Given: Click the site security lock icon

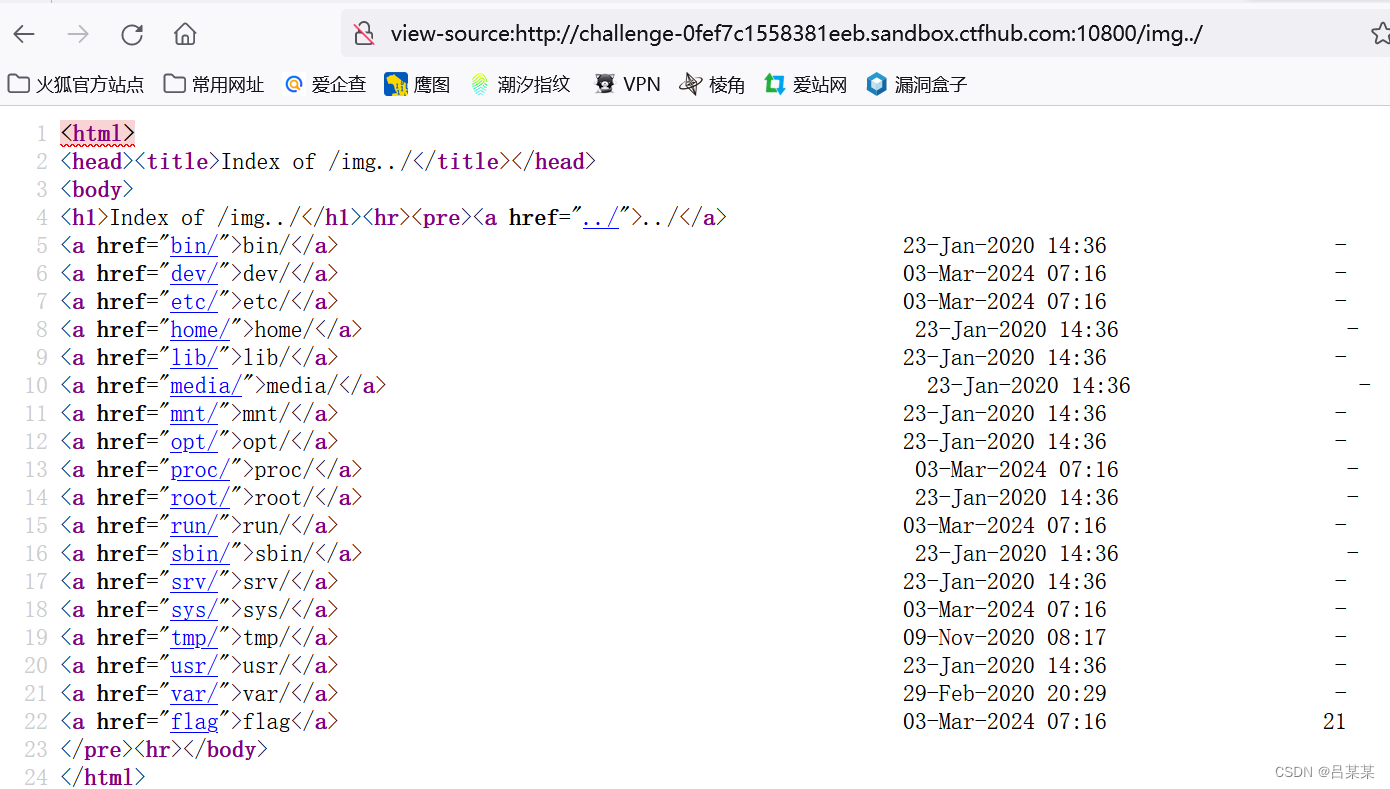Looking at the screenshot, I should point(363,33).
